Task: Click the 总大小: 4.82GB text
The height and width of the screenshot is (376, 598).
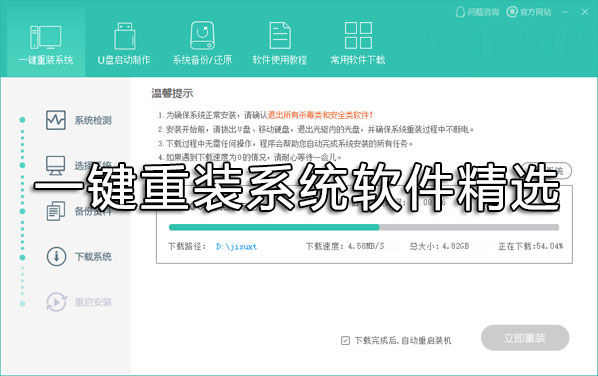Action: pos(439,246)
